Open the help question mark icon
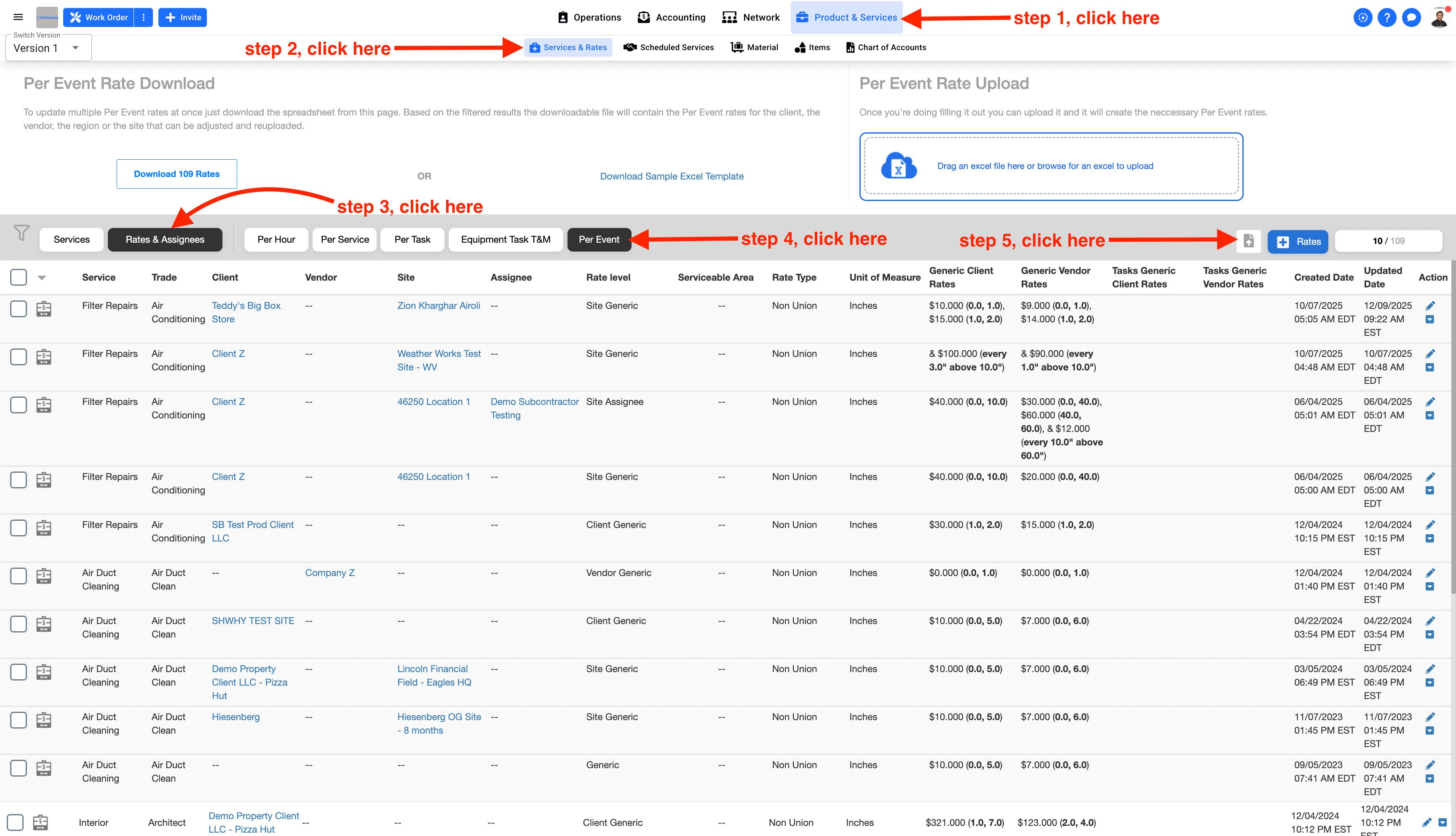 pos(1386,17)
